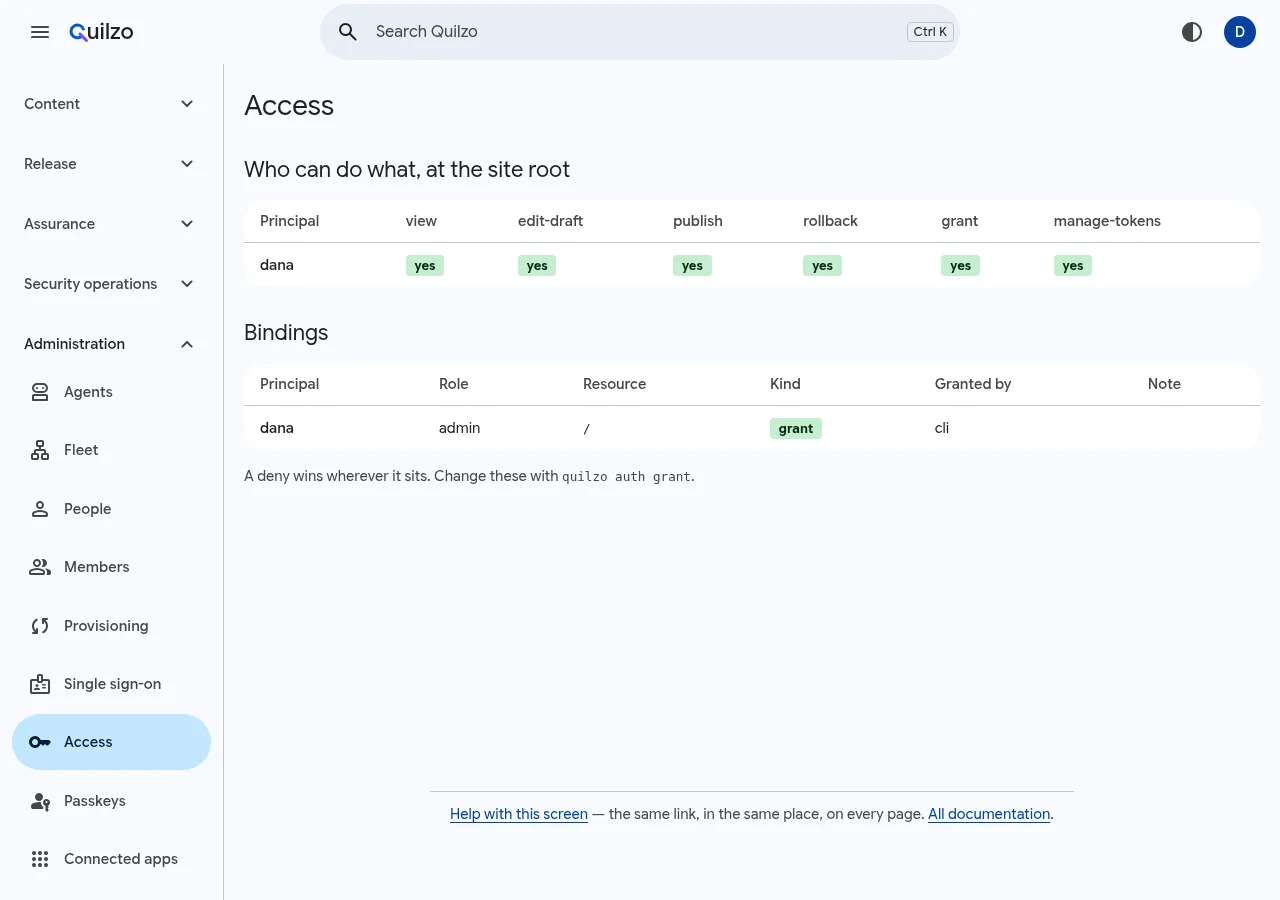The width and height of the screenshot is (1280, 900).
Task: Click the Fleet hierarchy icon
Action: coord(40,450)
